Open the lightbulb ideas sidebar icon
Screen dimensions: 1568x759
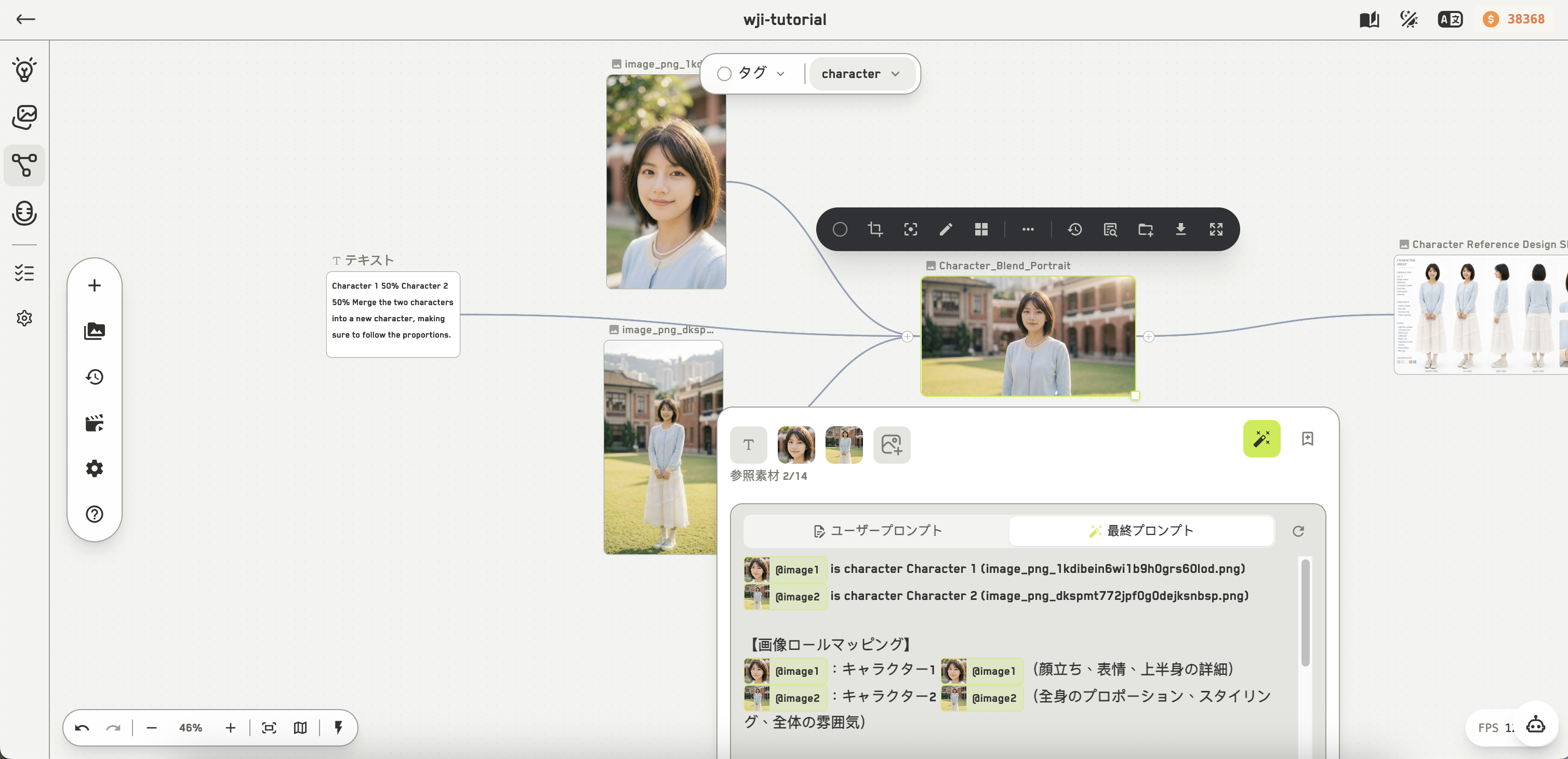coord(24,70)
